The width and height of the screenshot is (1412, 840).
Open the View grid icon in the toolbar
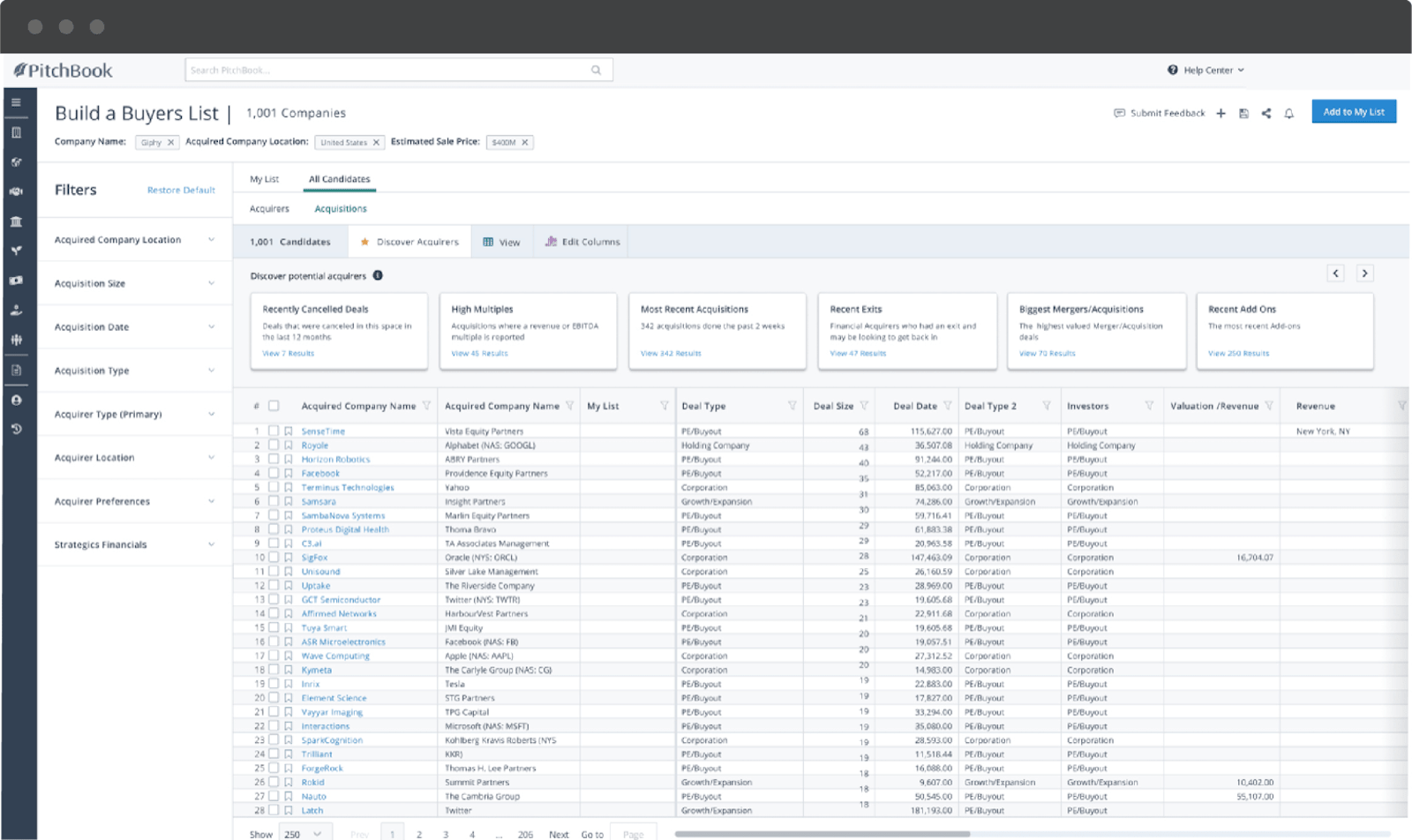pos(489,241)
